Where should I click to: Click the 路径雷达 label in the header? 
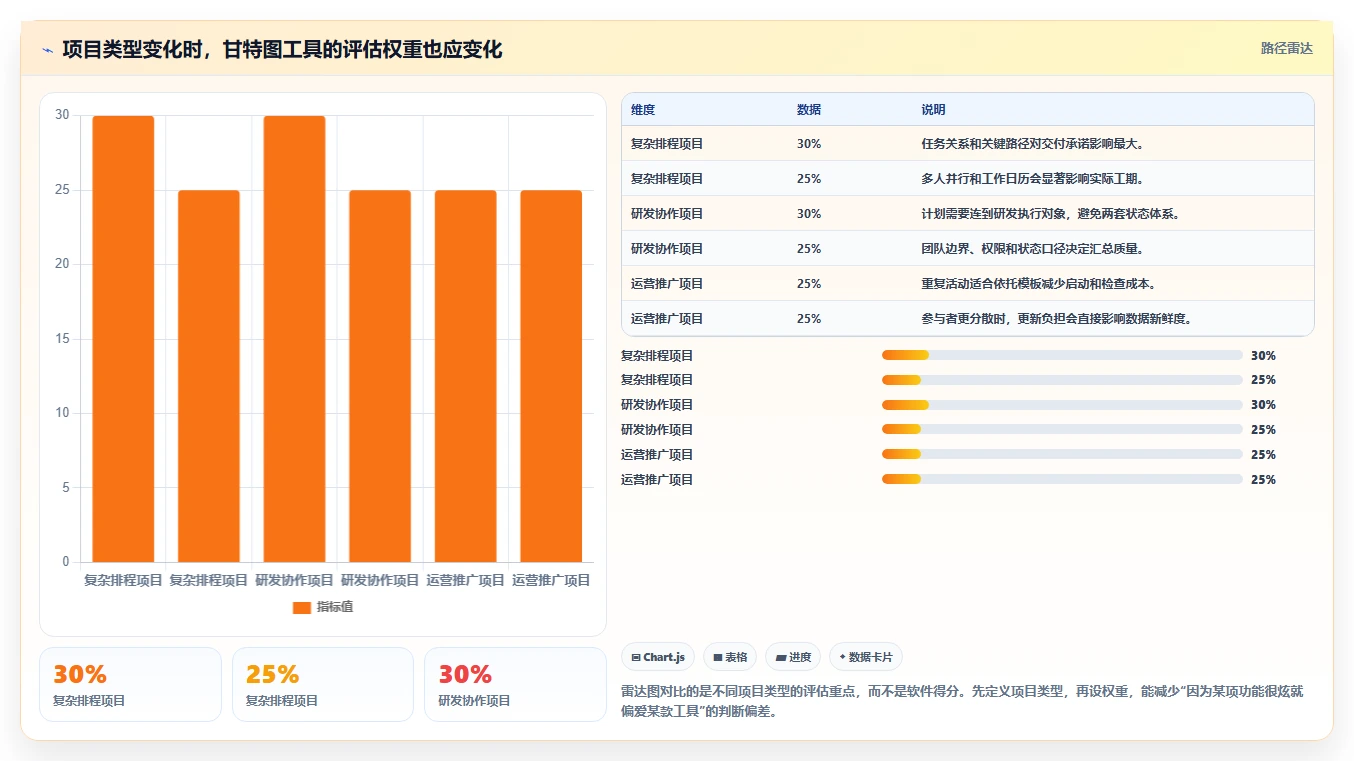point(1286,48)
